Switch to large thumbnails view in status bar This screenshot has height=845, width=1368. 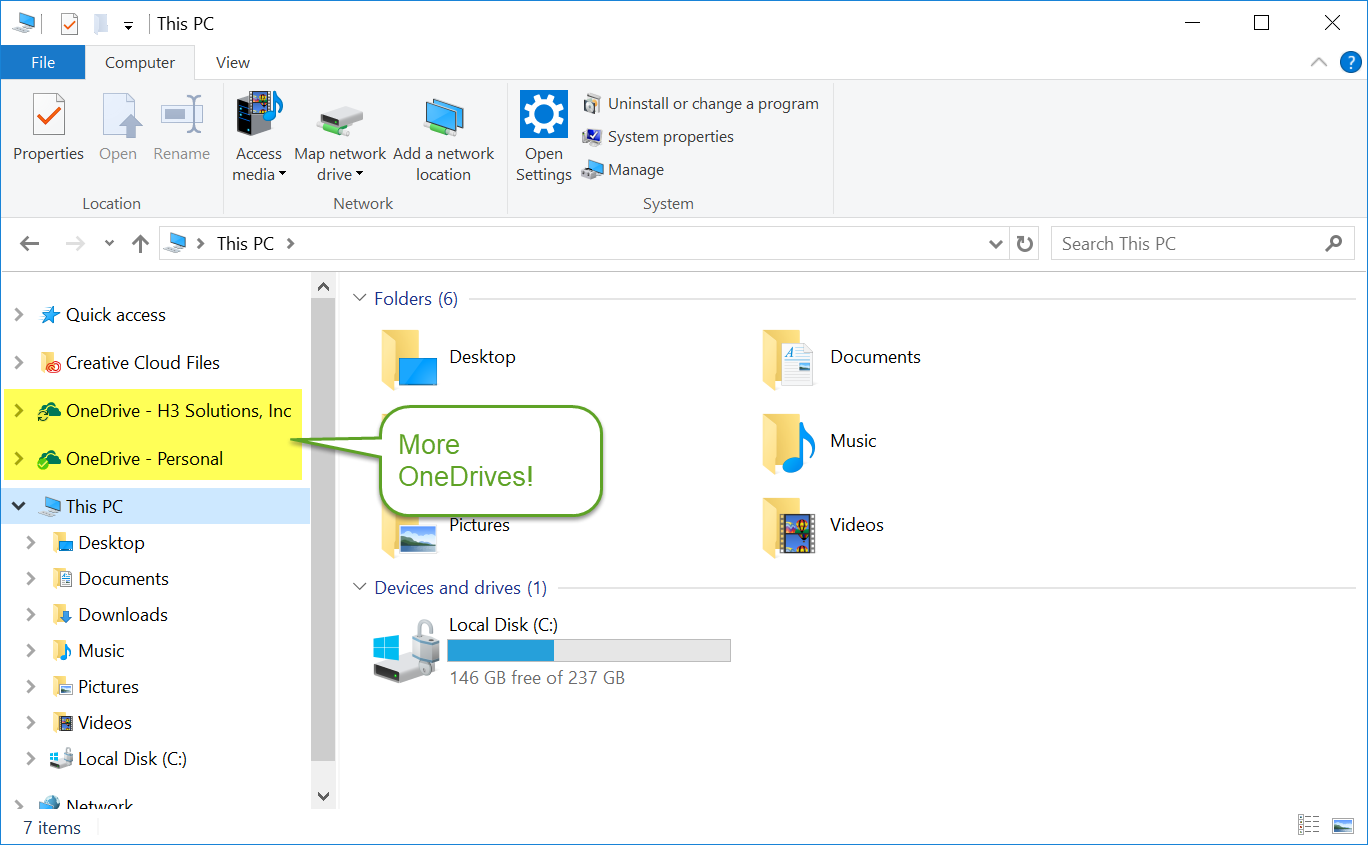[1342, 824]
